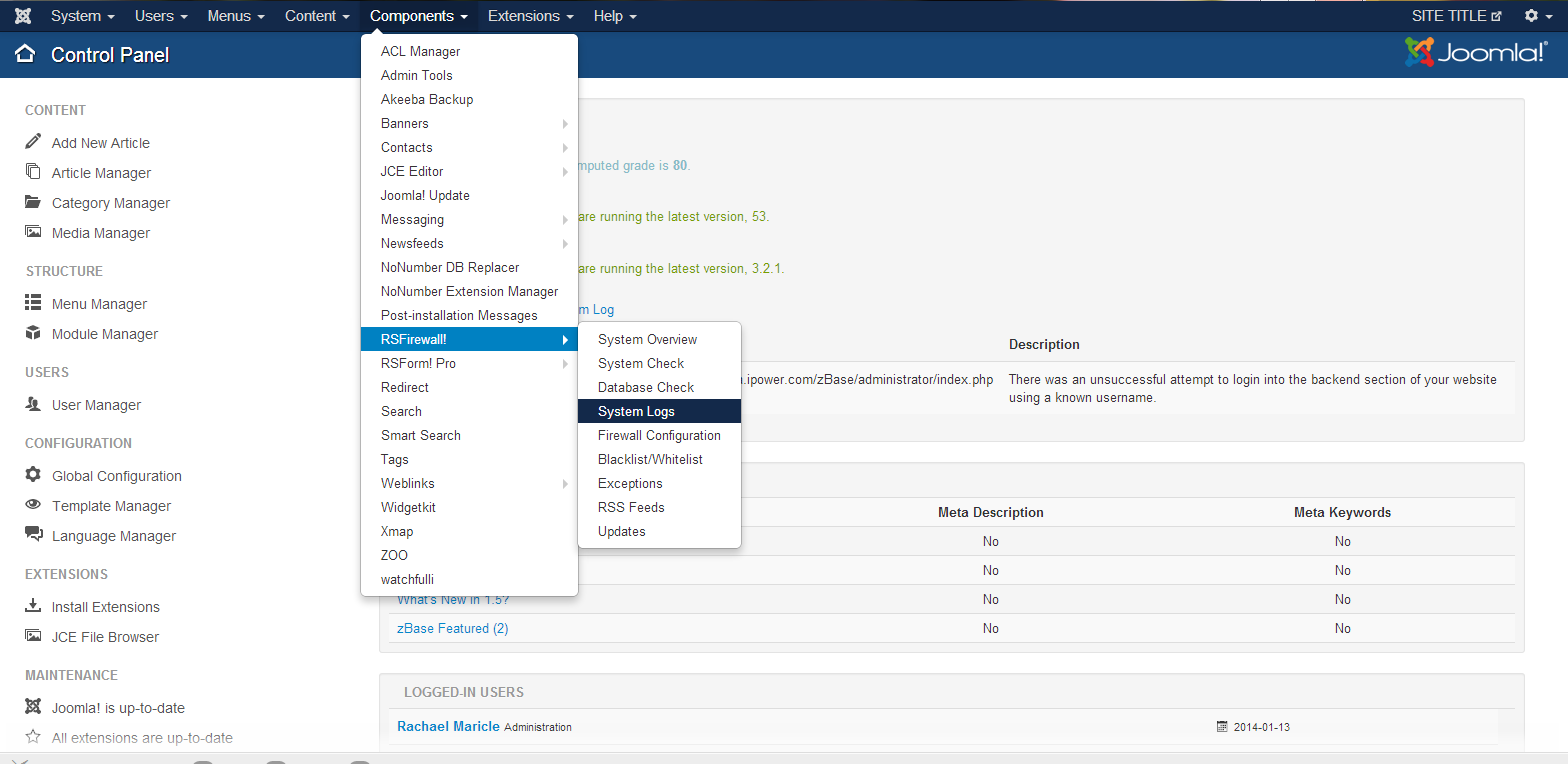This screenshot has height=764, width=1568.
Task: Click the Media Manager picture icon
Action: [x=33, y=232]
